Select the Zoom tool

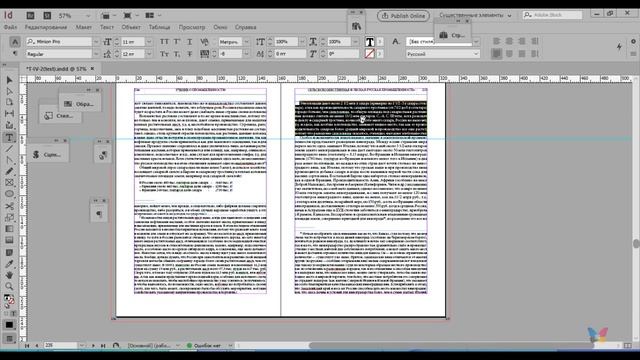pos(9,287)
